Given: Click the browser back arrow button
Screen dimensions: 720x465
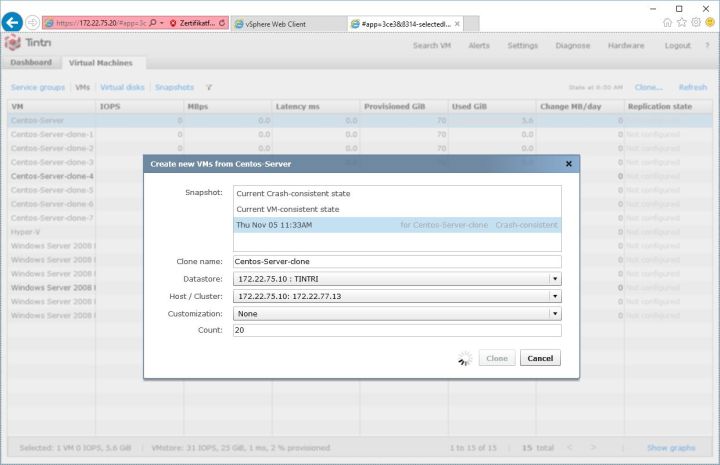Looking at the screenshot, I should coord(12,22).
